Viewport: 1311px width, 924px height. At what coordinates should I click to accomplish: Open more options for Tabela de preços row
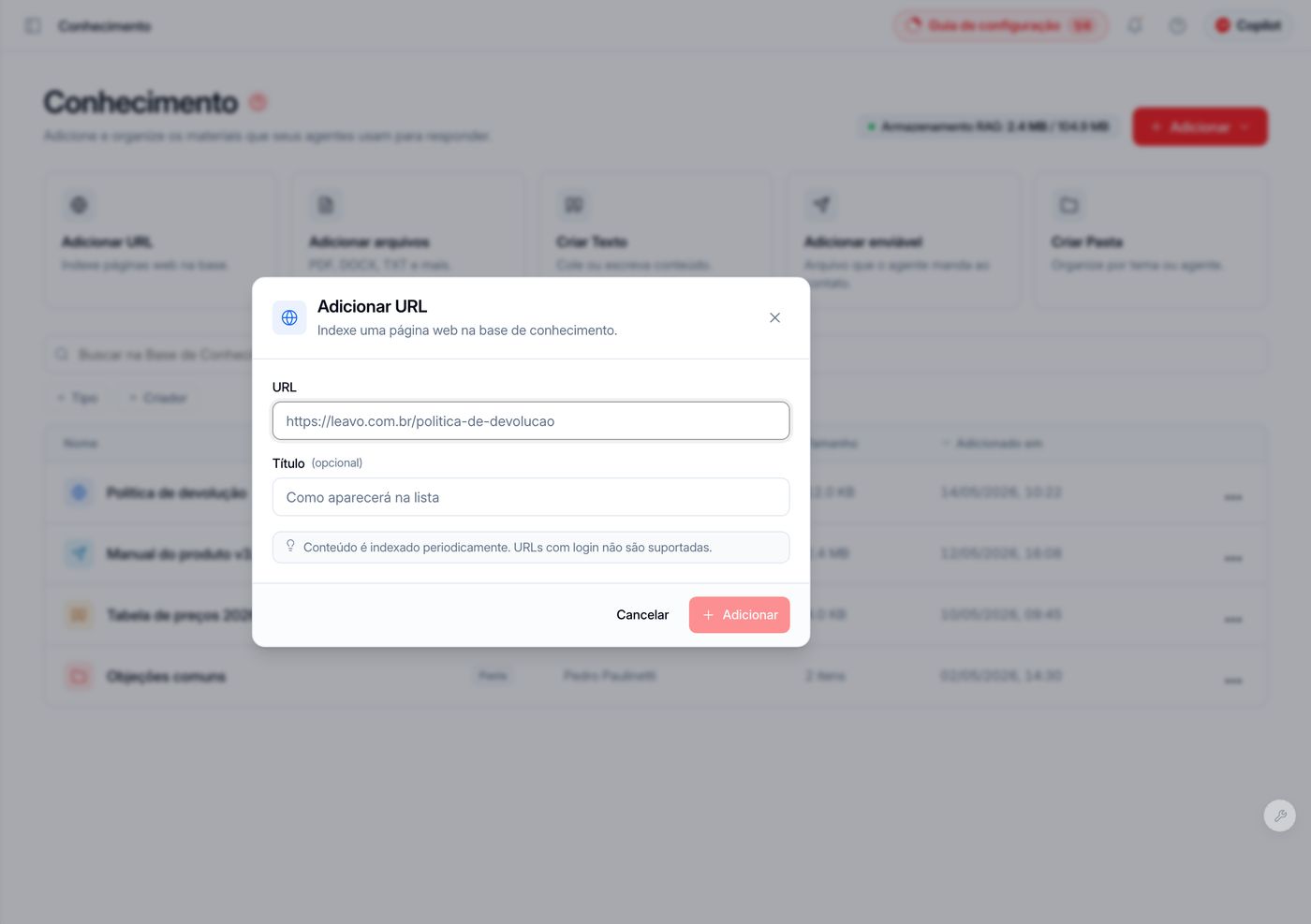[1233, 620]
